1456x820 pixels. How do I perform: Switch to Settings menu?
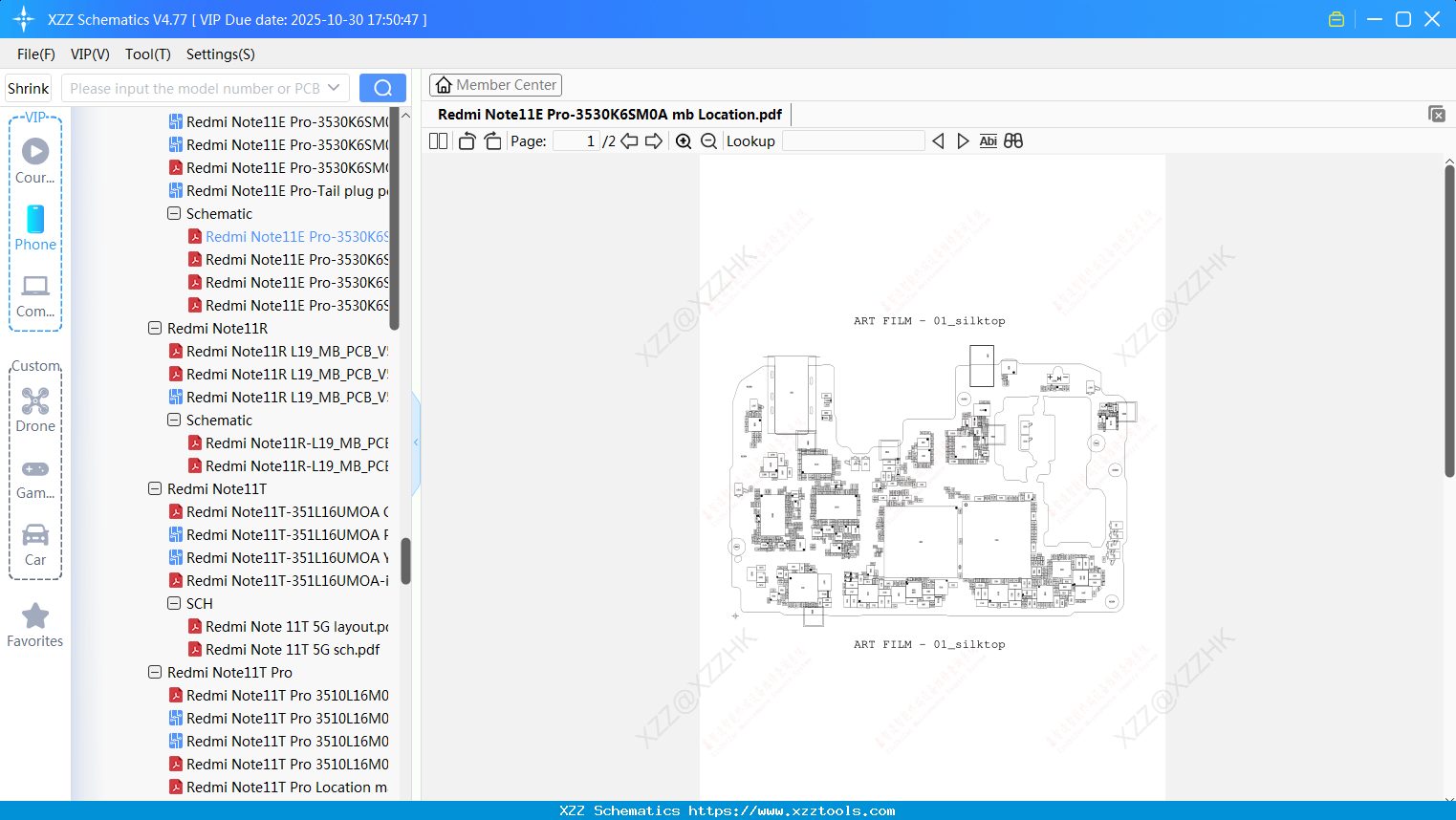pyautogui.click(x=220, y=54)
